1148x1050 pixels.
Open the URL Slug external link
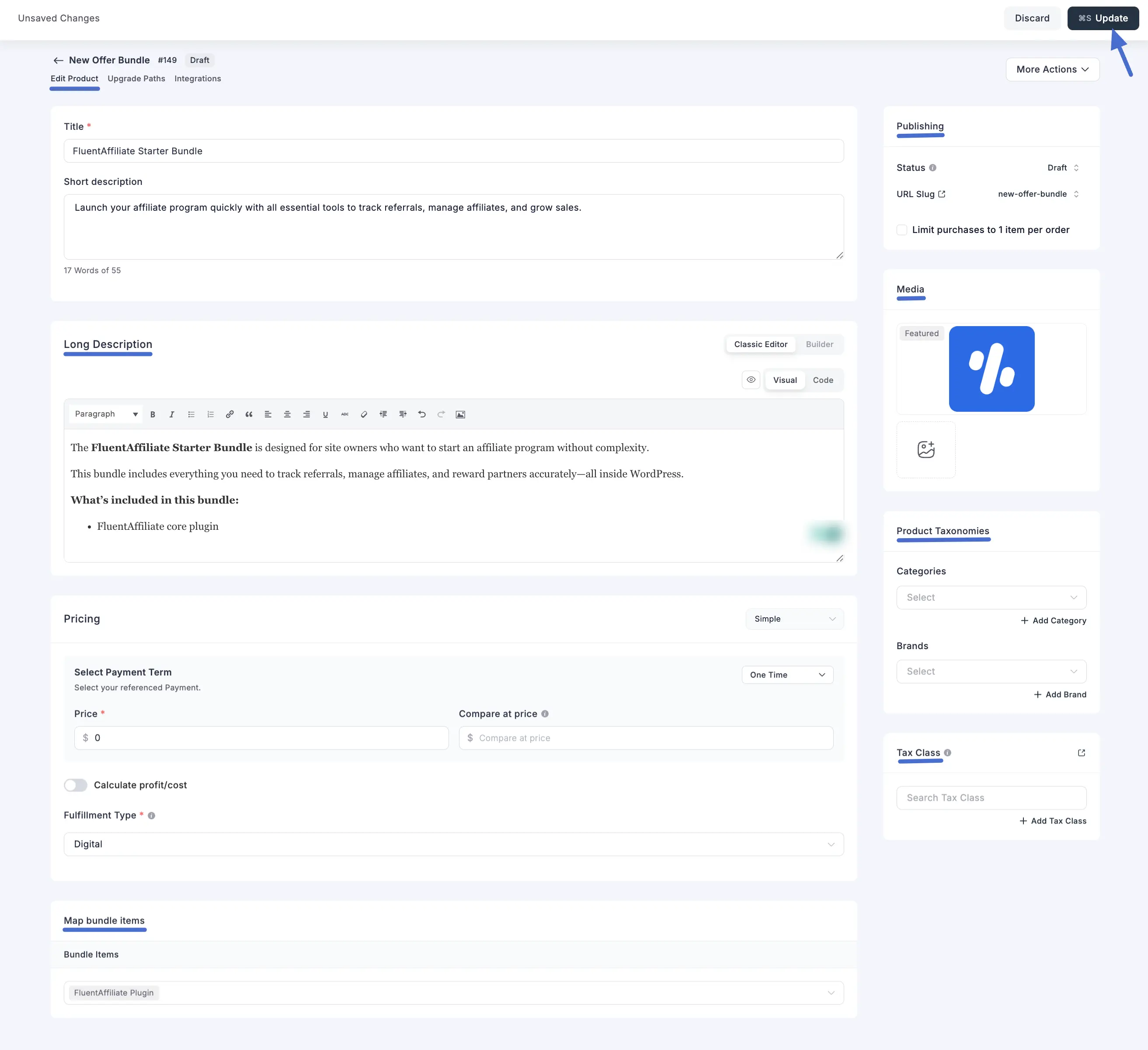[x=942, y=194]
